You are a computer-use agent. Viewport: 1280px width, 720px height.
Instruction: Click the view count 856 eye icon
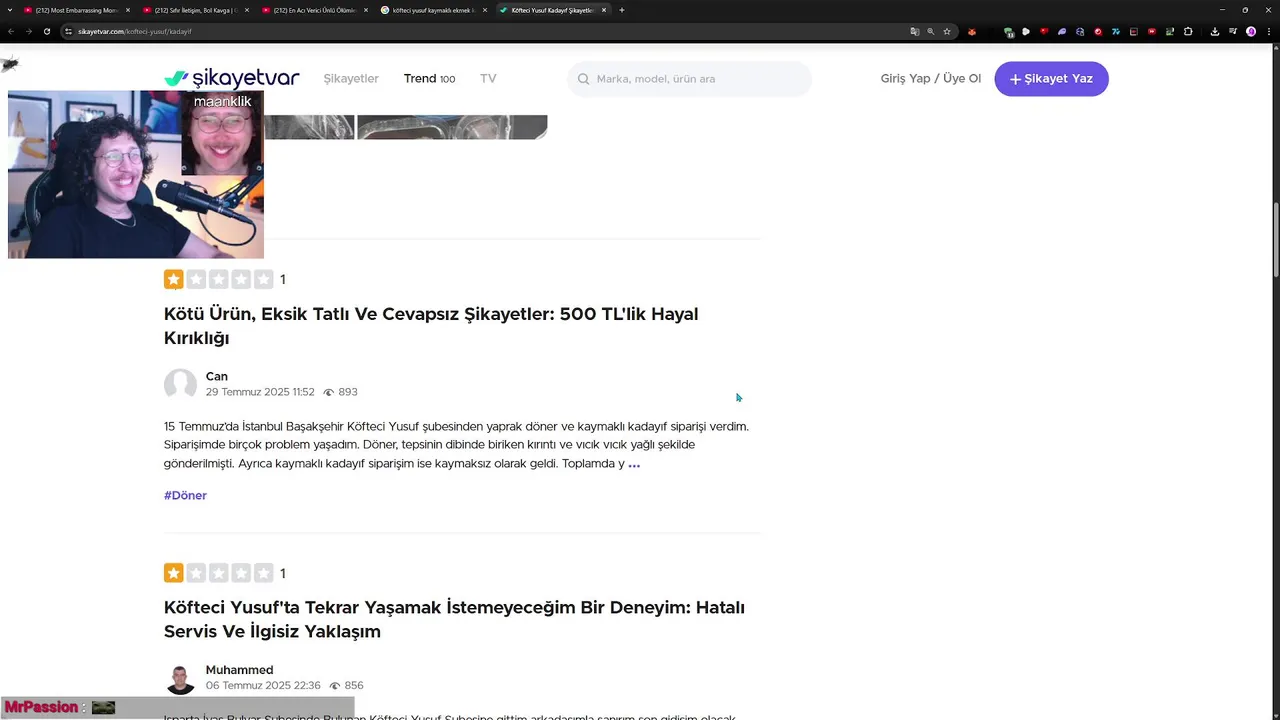pos(334,686)
